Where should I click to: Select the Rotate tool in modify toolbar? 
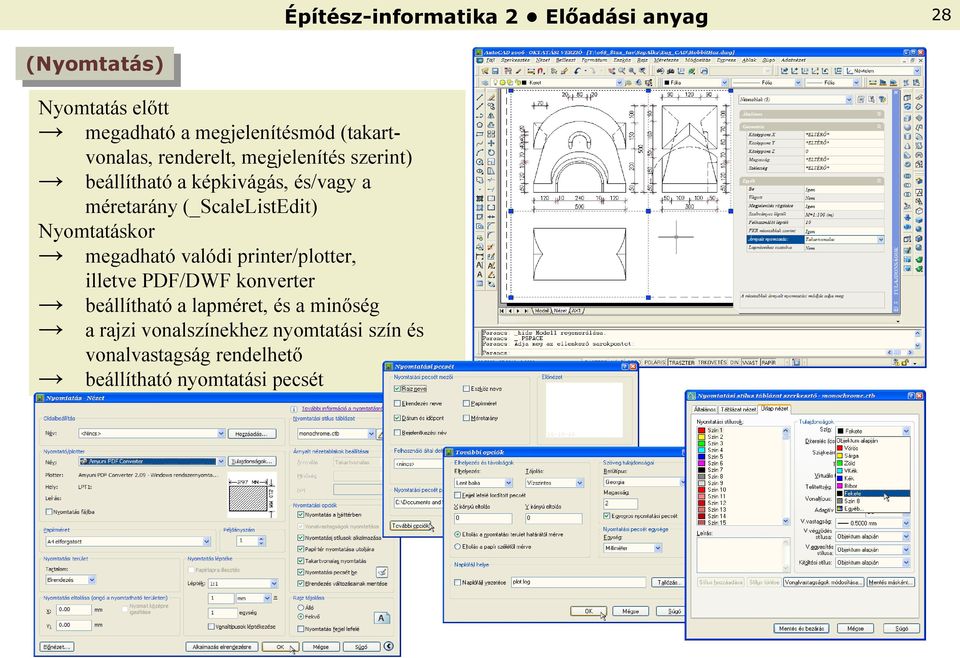pos(491,152)
